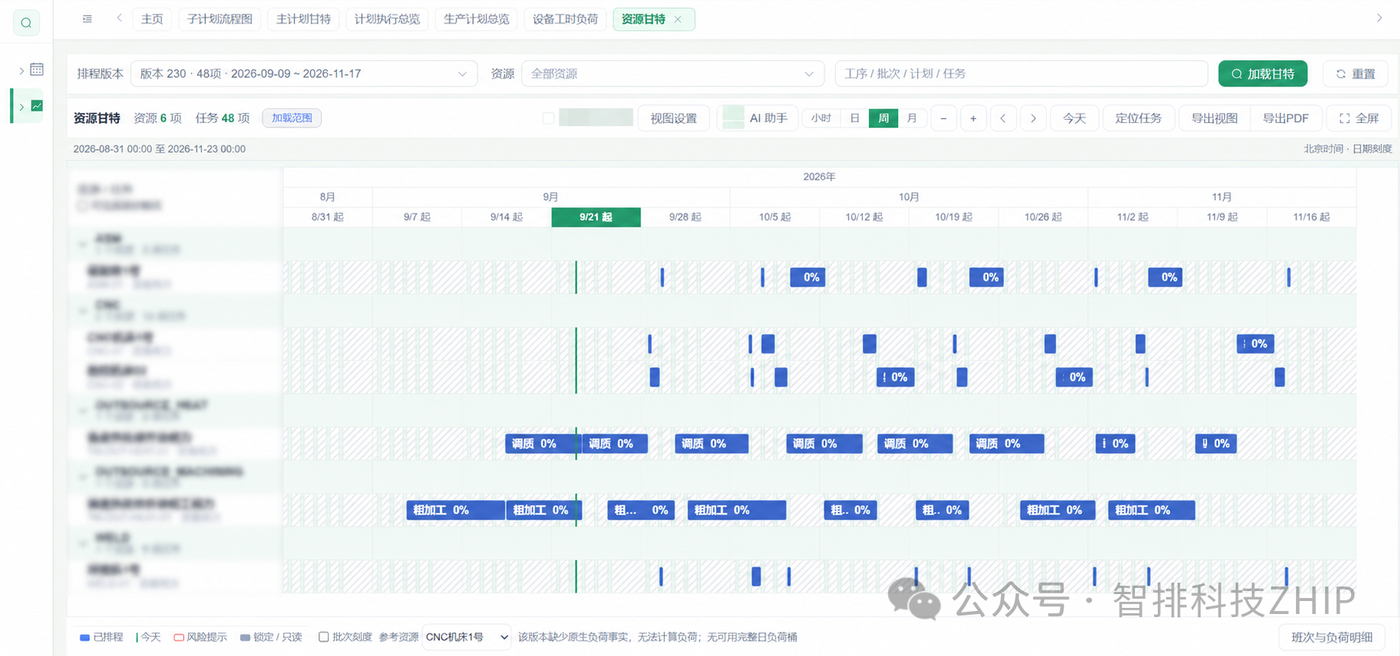
Task: Click the 锁定 / 只读 gray legend swatch
Action: [x=245, y=637]
